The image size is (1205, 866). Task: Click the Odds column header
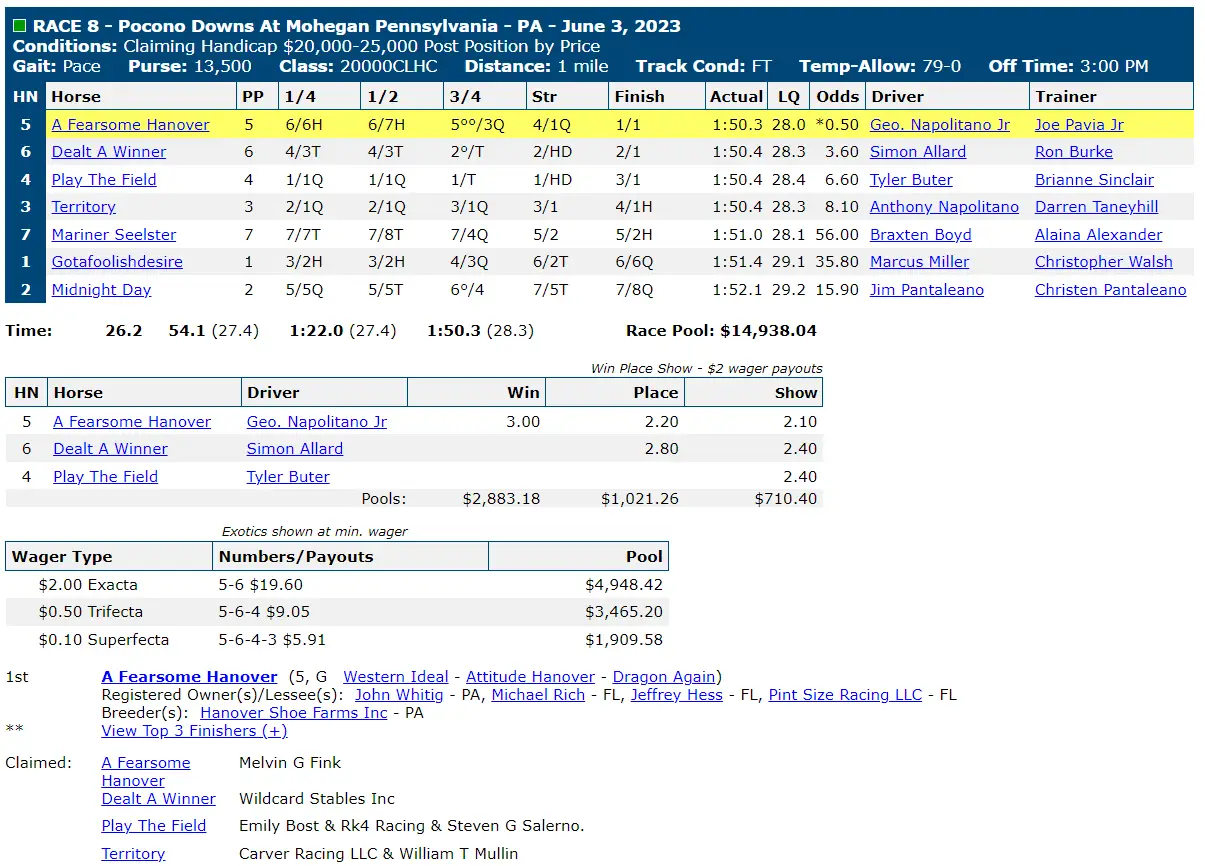(837, 97)
